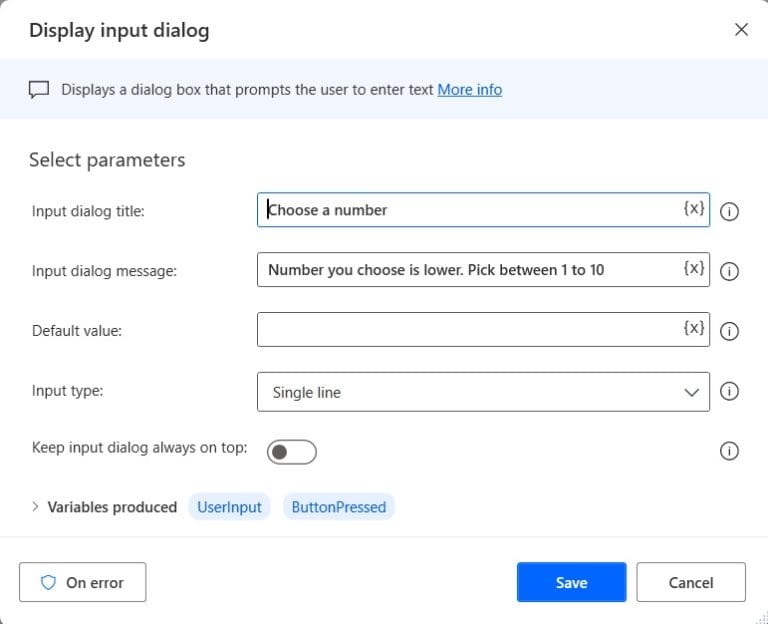
Task: Click variable picker in Default value field
Action: [694, 328]
